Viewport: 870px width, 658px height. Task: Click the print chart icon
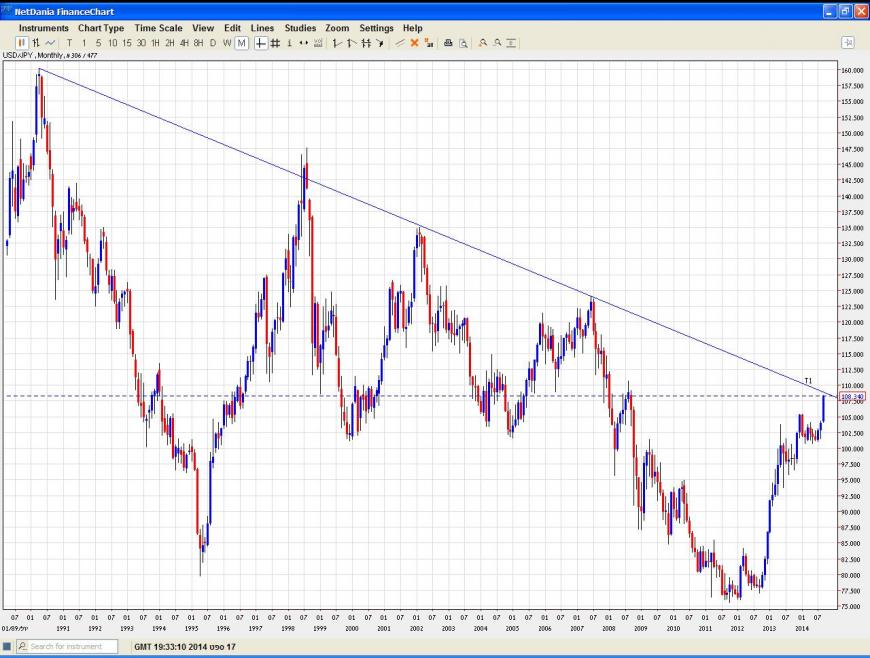448,43
